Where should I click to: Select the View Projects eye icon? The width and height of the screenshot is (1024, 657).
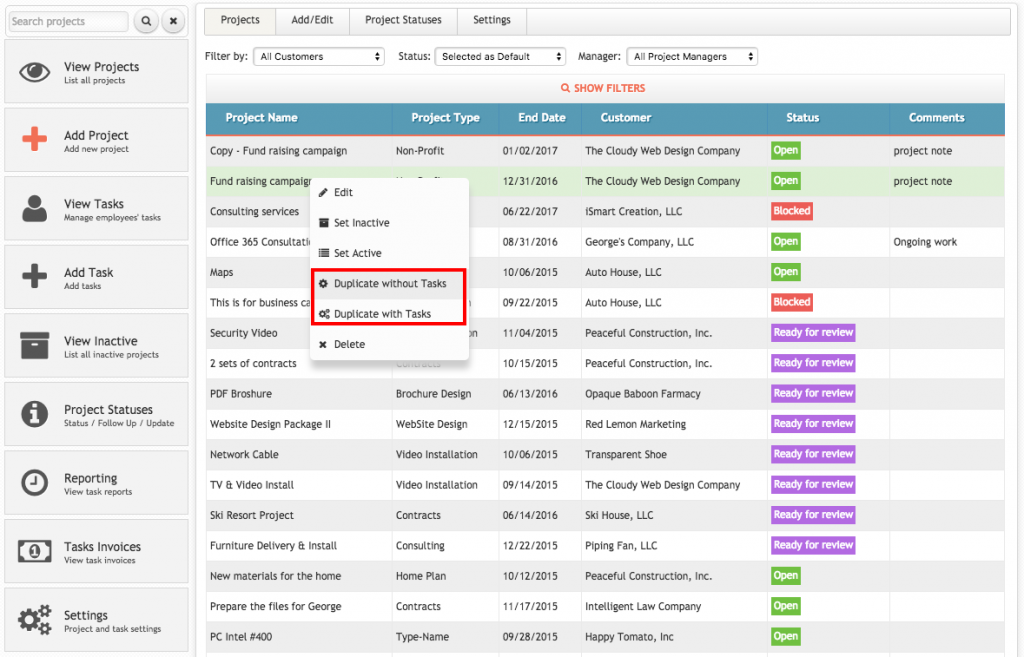point(33,70)
